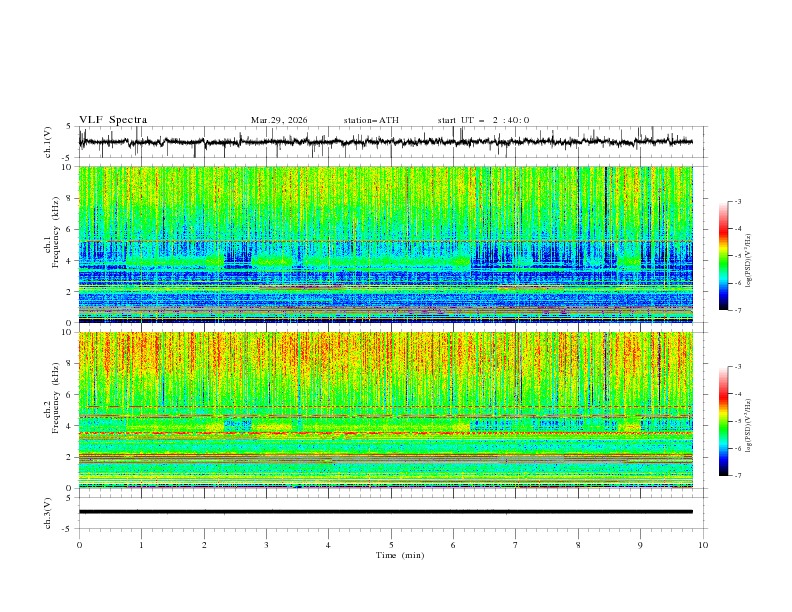
Task: Click the ch.1 spectrogram color scale bar
Action: tap(723, 255)
